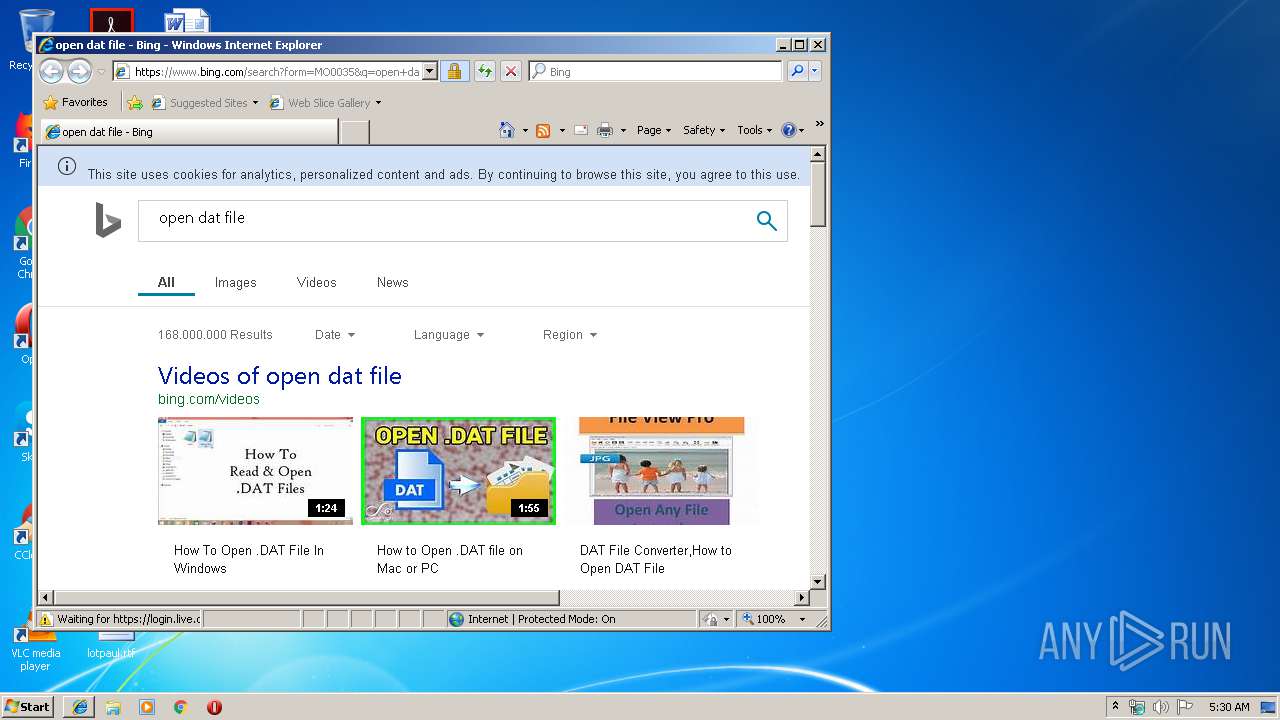Select the 'open dat file - Bing' tab

[x=189, y=131]
